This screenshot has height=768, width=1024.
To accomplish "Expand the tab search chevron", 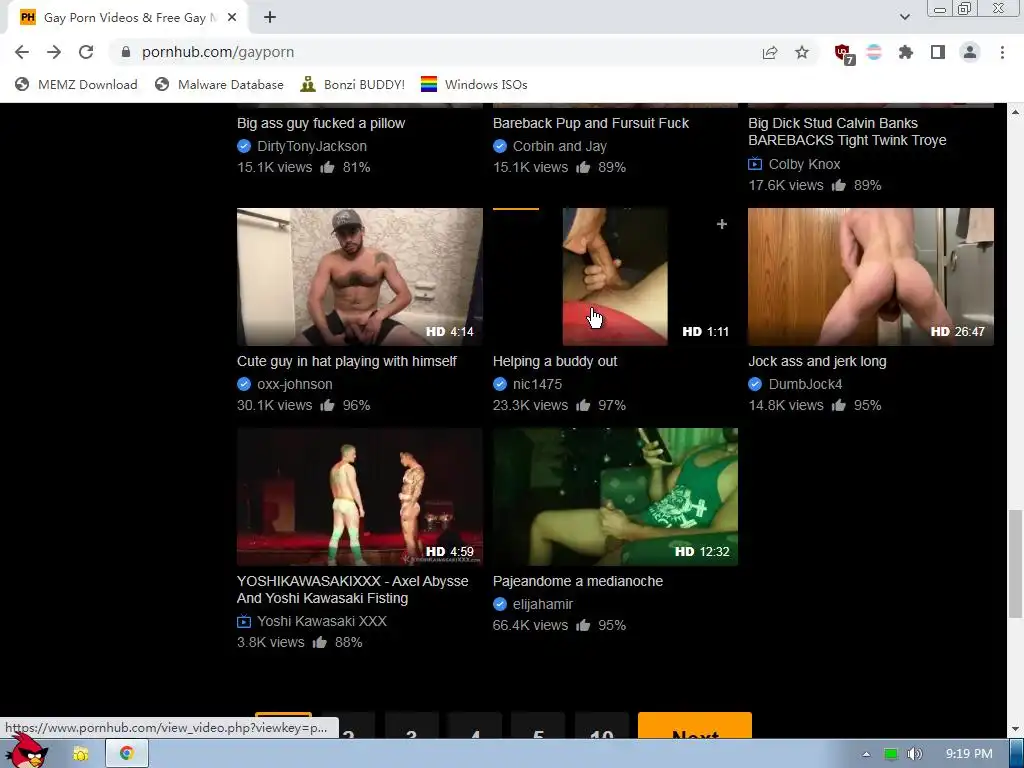I will point(904,17).
